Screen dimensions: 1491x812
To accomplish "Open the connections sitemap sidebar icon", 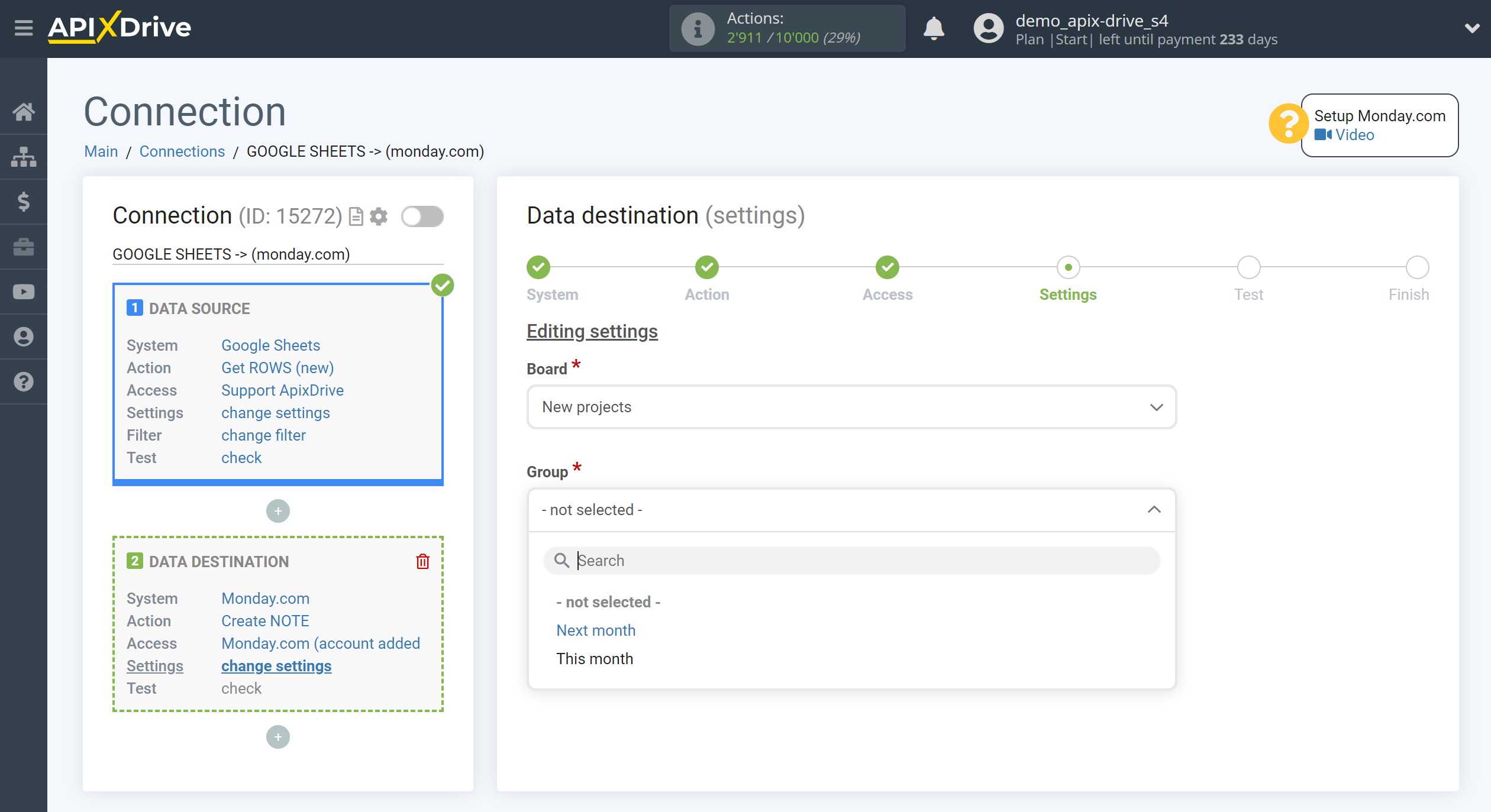I will pyautogui.click(x=24, y=157).
